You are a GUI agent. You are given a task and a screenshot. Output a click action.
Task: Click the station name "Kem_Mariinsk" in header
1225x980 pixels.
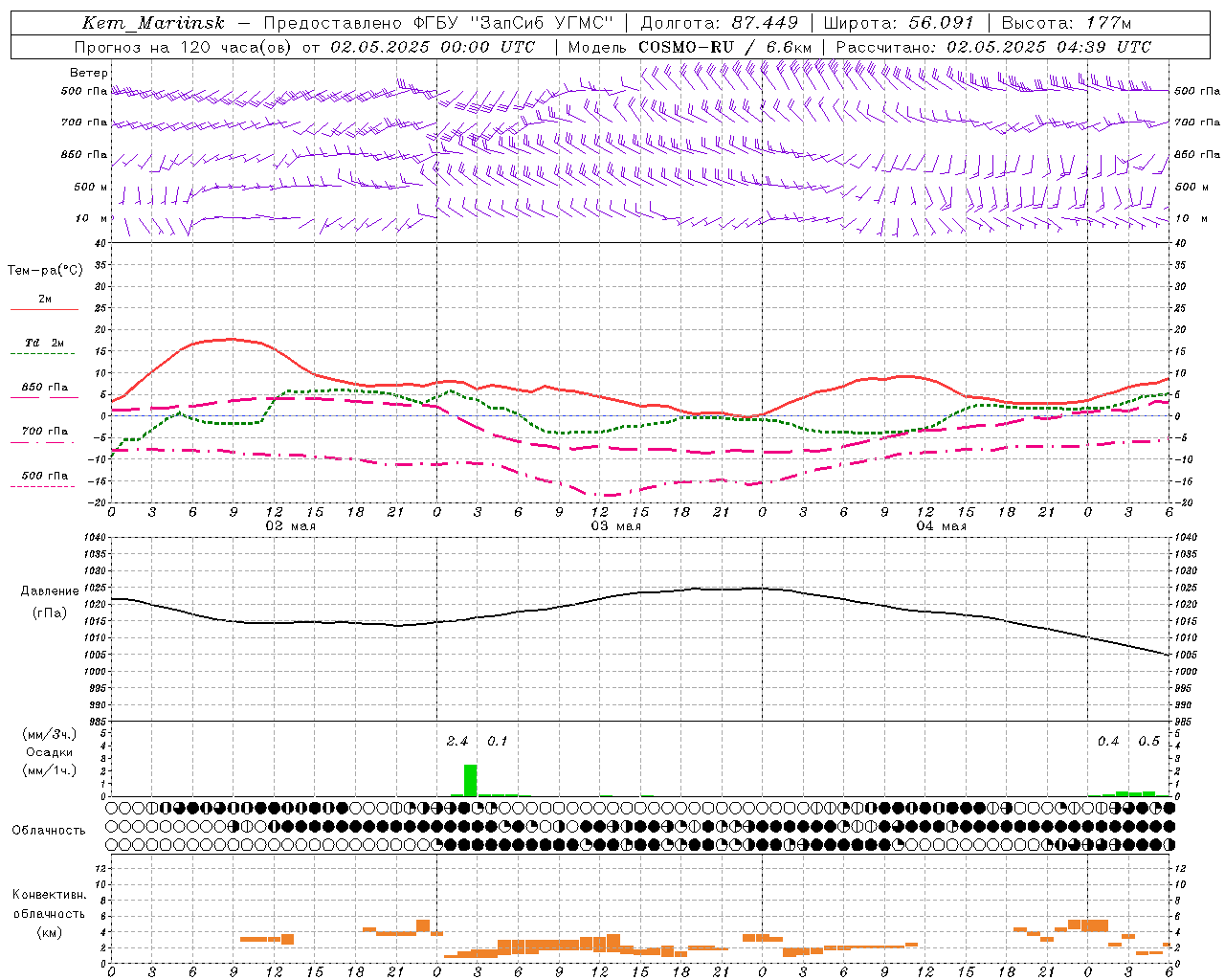(153, 23)
